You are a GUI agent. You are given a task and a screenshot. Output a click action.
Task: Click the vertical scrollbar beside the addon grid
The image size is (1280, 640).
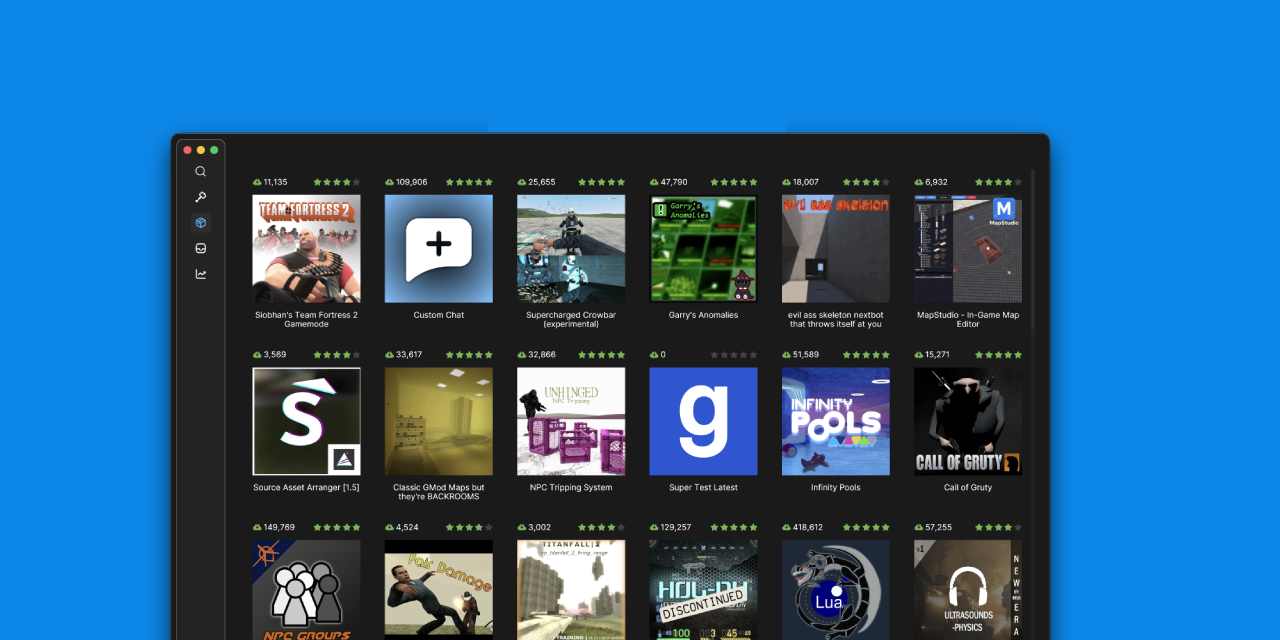(x=1033, y=250)
